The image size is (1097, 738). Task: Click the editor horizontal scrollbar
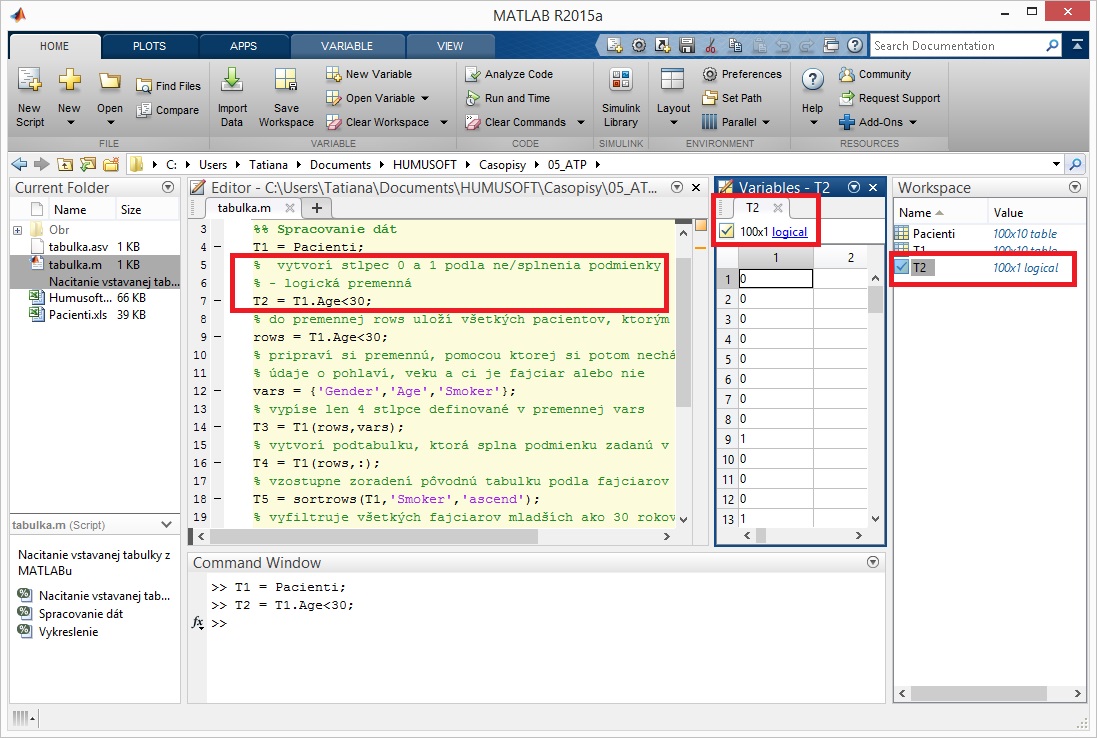point(374,537)
